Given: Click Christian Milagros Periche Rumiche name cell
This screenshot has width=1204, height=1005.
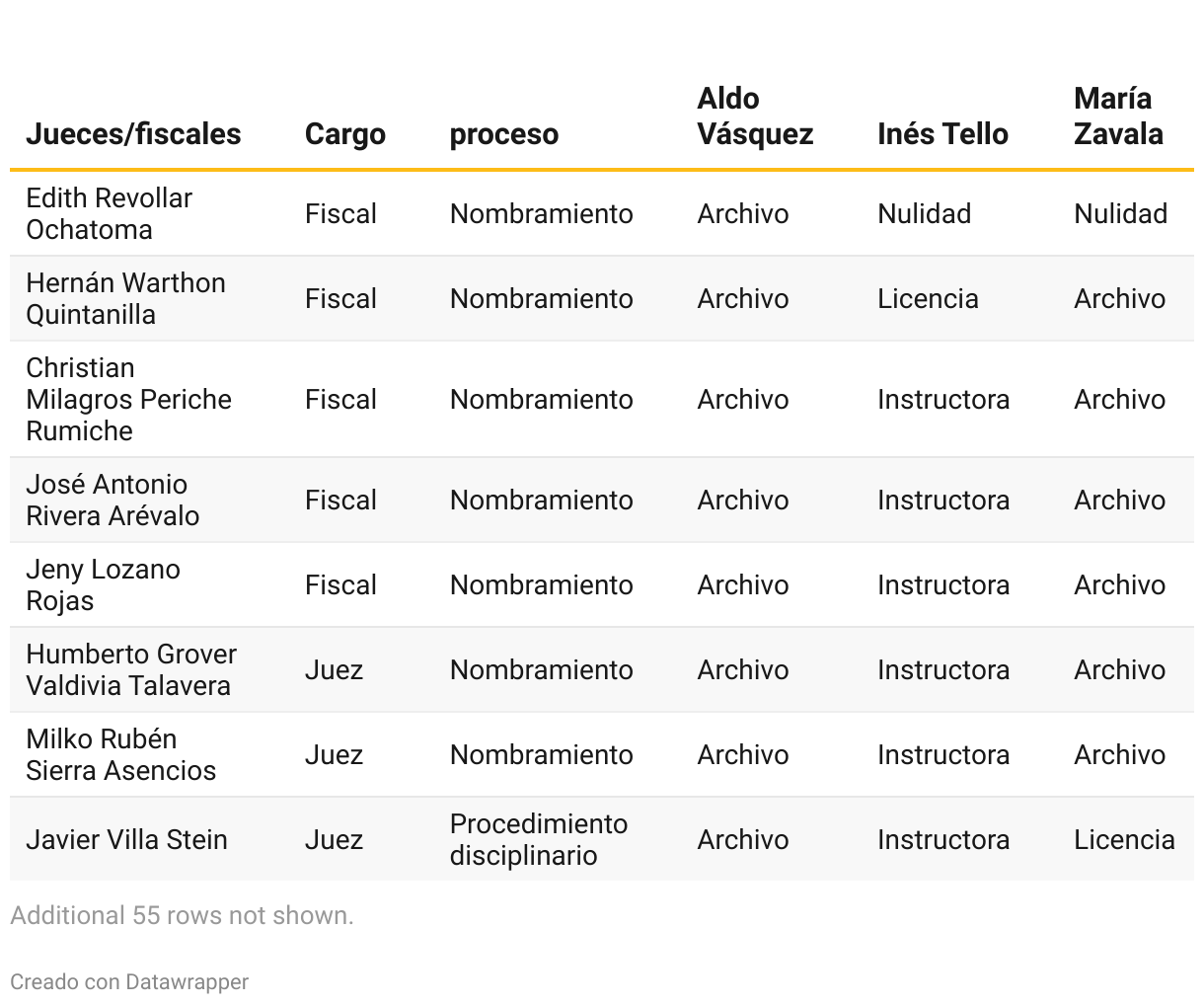Looking at the screenshot, I should (128, 399).
